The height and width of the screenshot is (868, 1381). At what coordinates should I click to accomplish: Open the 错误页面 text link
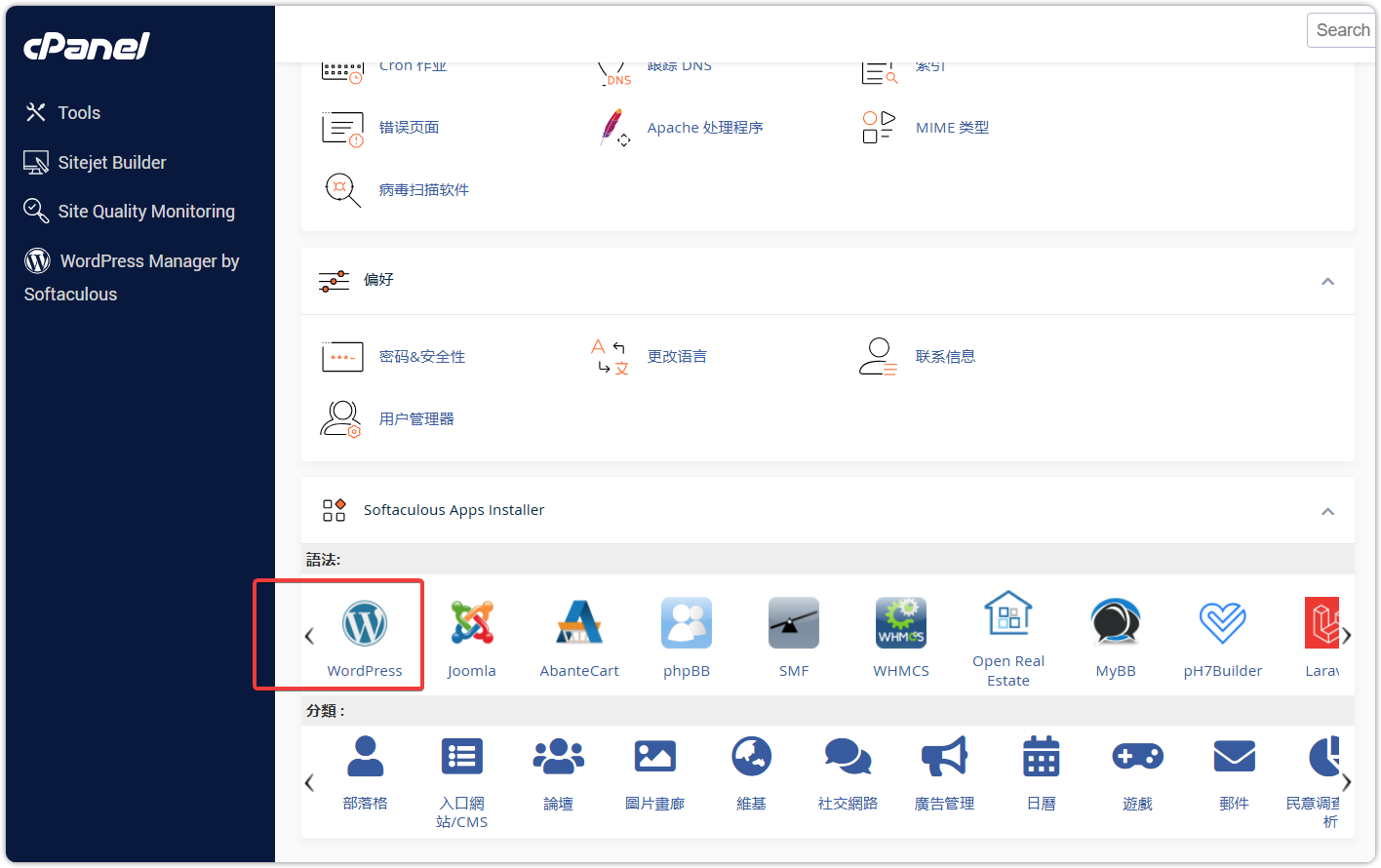(409, 128)
